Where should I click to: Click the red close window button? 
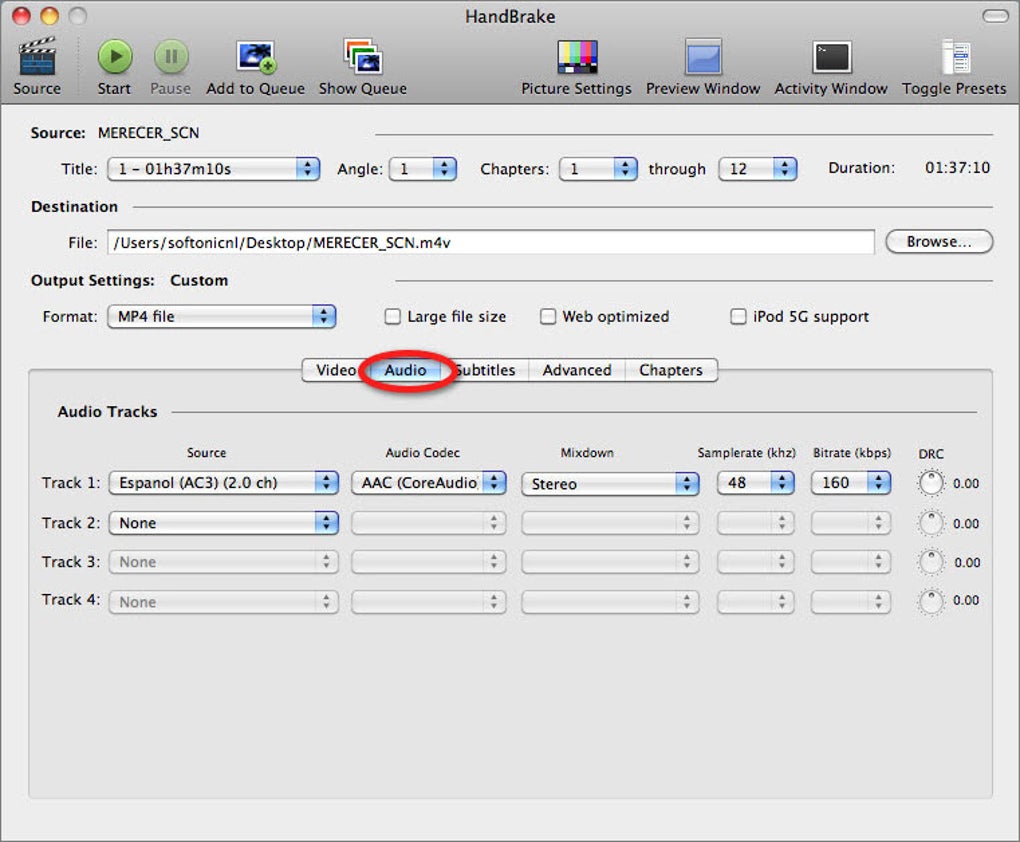21,16
